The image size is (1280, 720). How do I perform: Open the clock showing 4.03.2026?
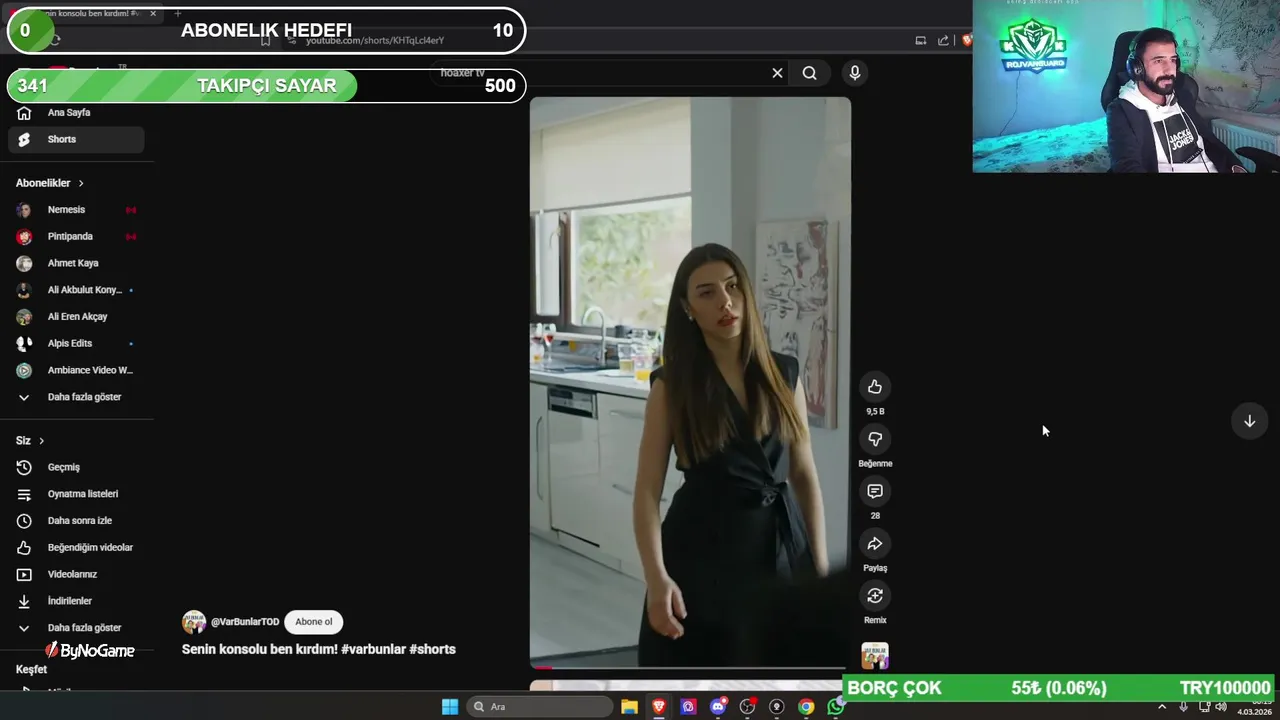click(1256, 707)
